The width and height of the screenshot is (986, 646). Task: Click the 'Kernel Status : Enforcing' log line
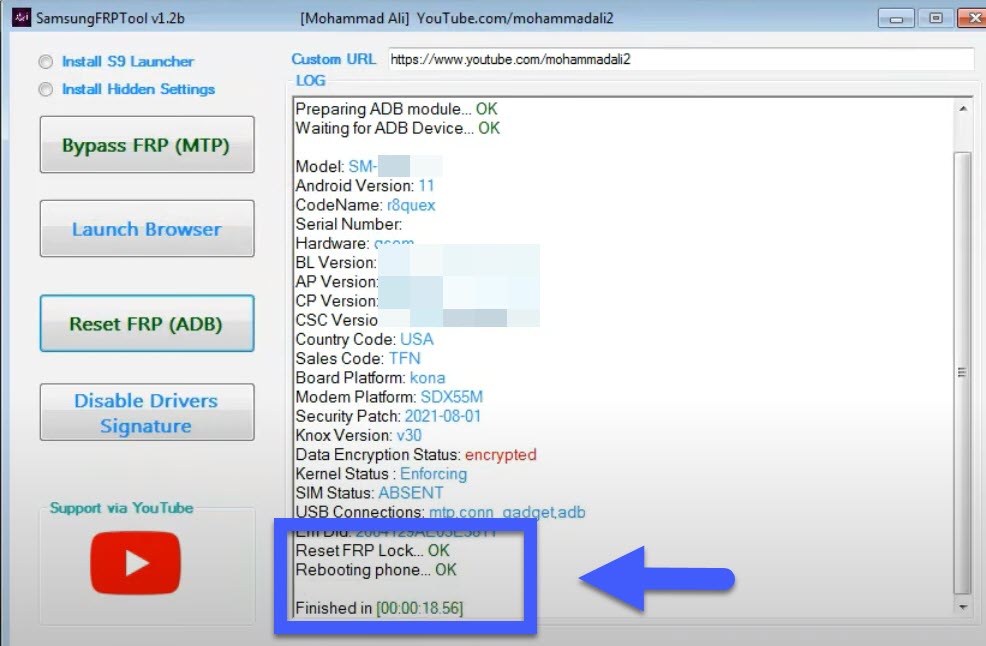coord(381,474)
